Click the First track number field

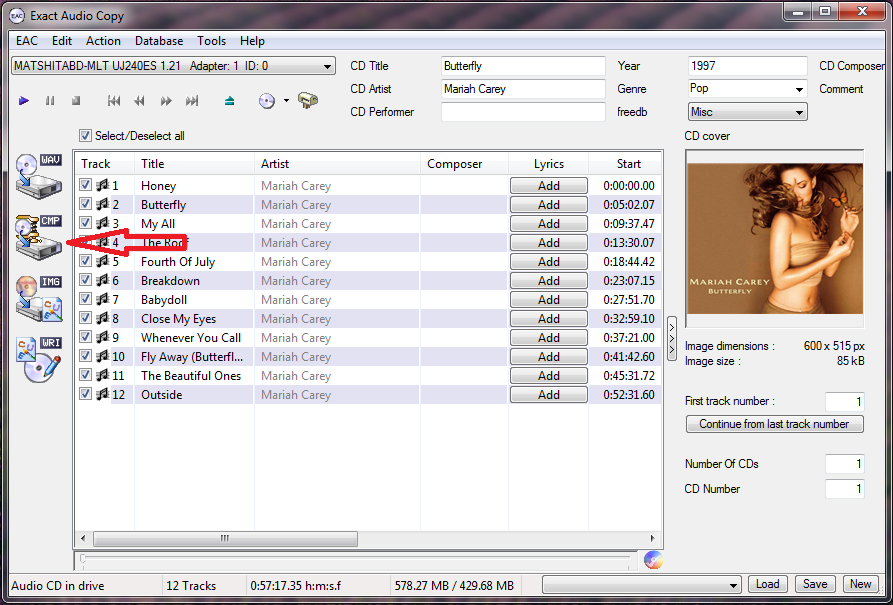(845, 402)
